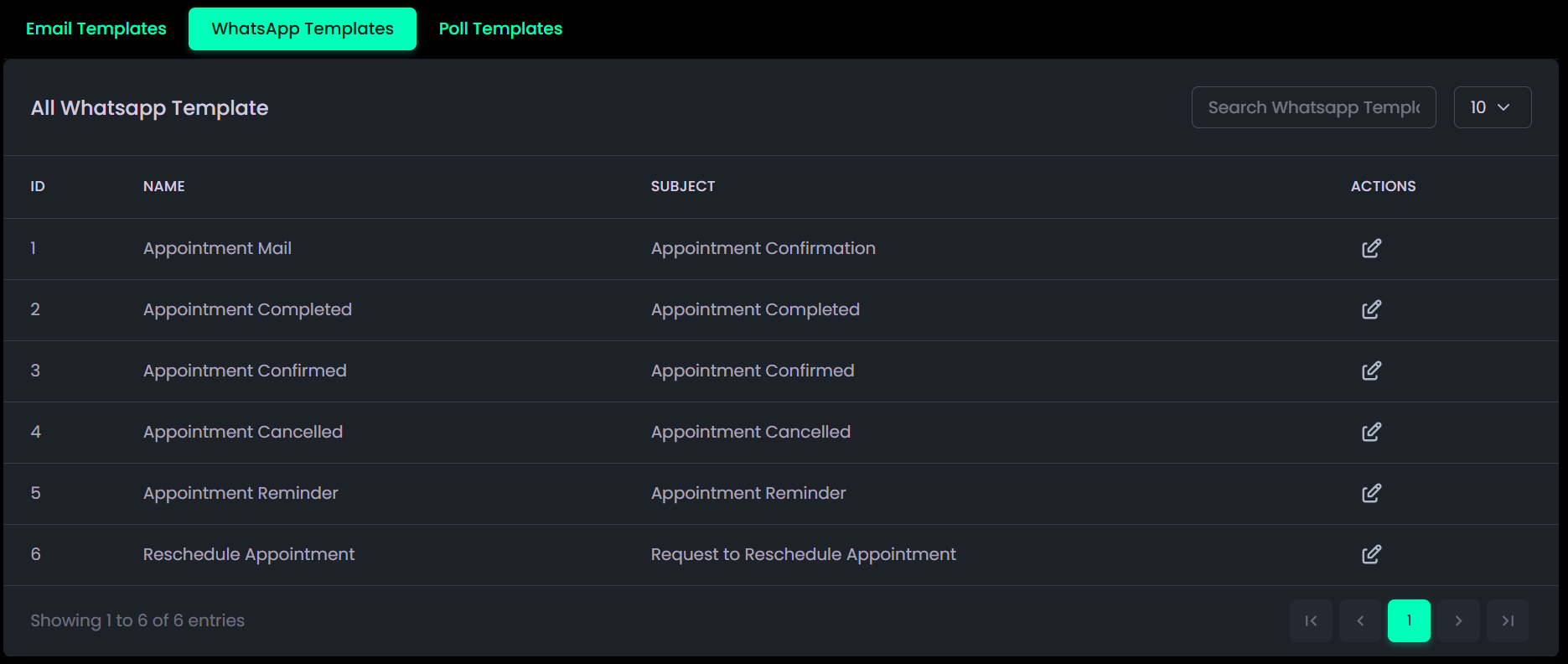Select the WhatsApp Templates tab
This screenshot has width=1568, height=664.
click(303, 29)
